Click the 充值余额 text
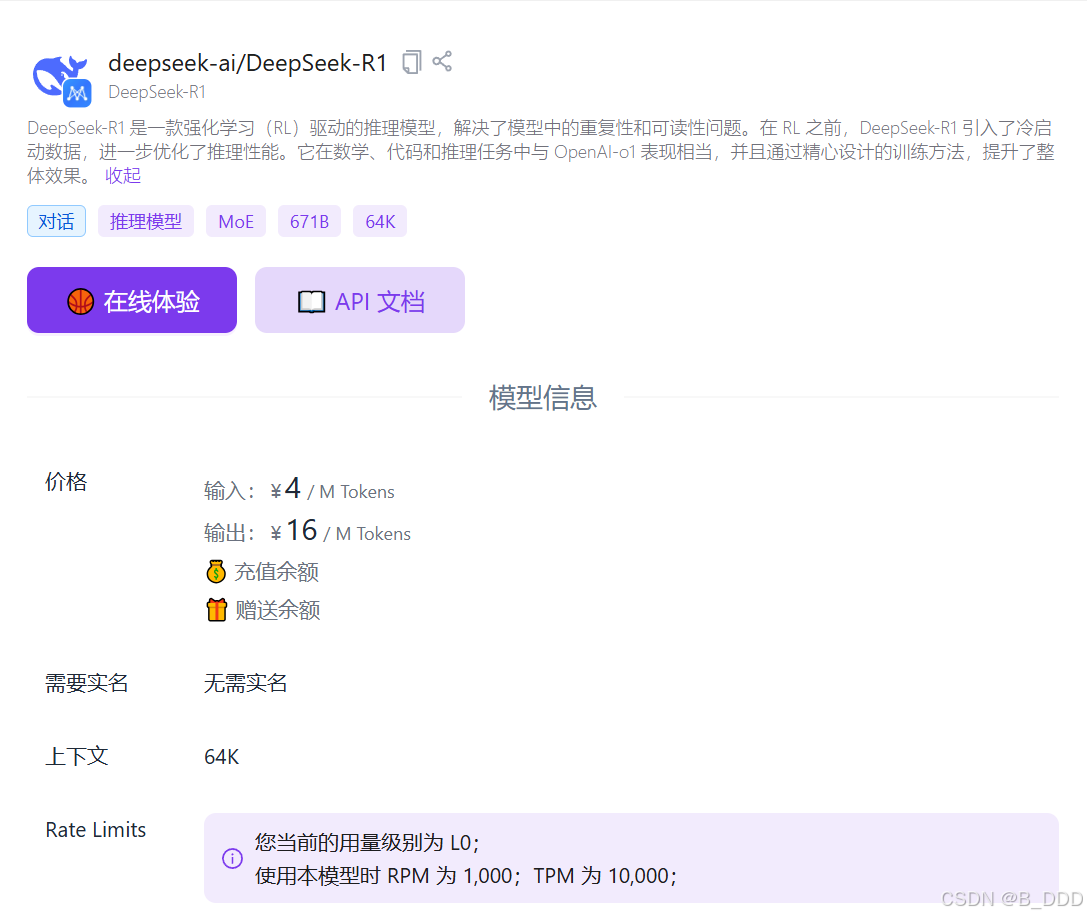 277,572
